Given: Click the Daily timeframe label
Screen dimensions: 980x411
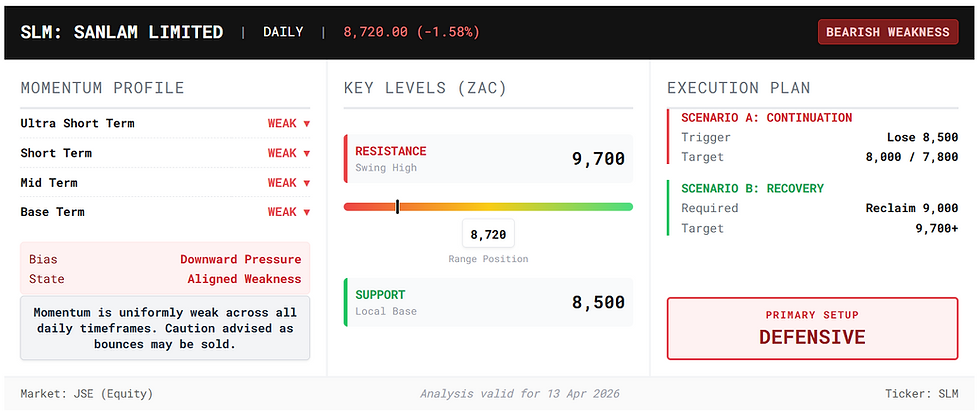Looking at the screenshot, I should [283, 32].
